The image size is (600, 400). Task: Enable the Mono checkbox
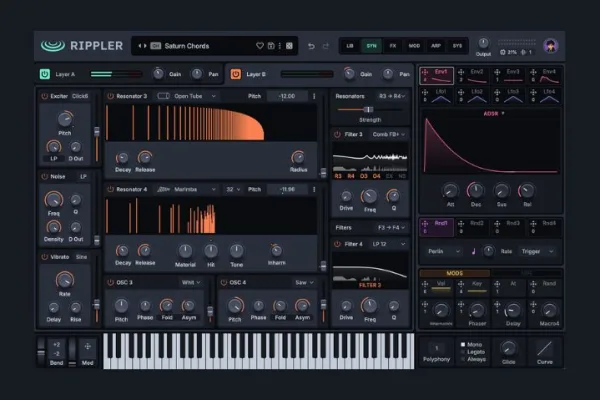(463, 344)
